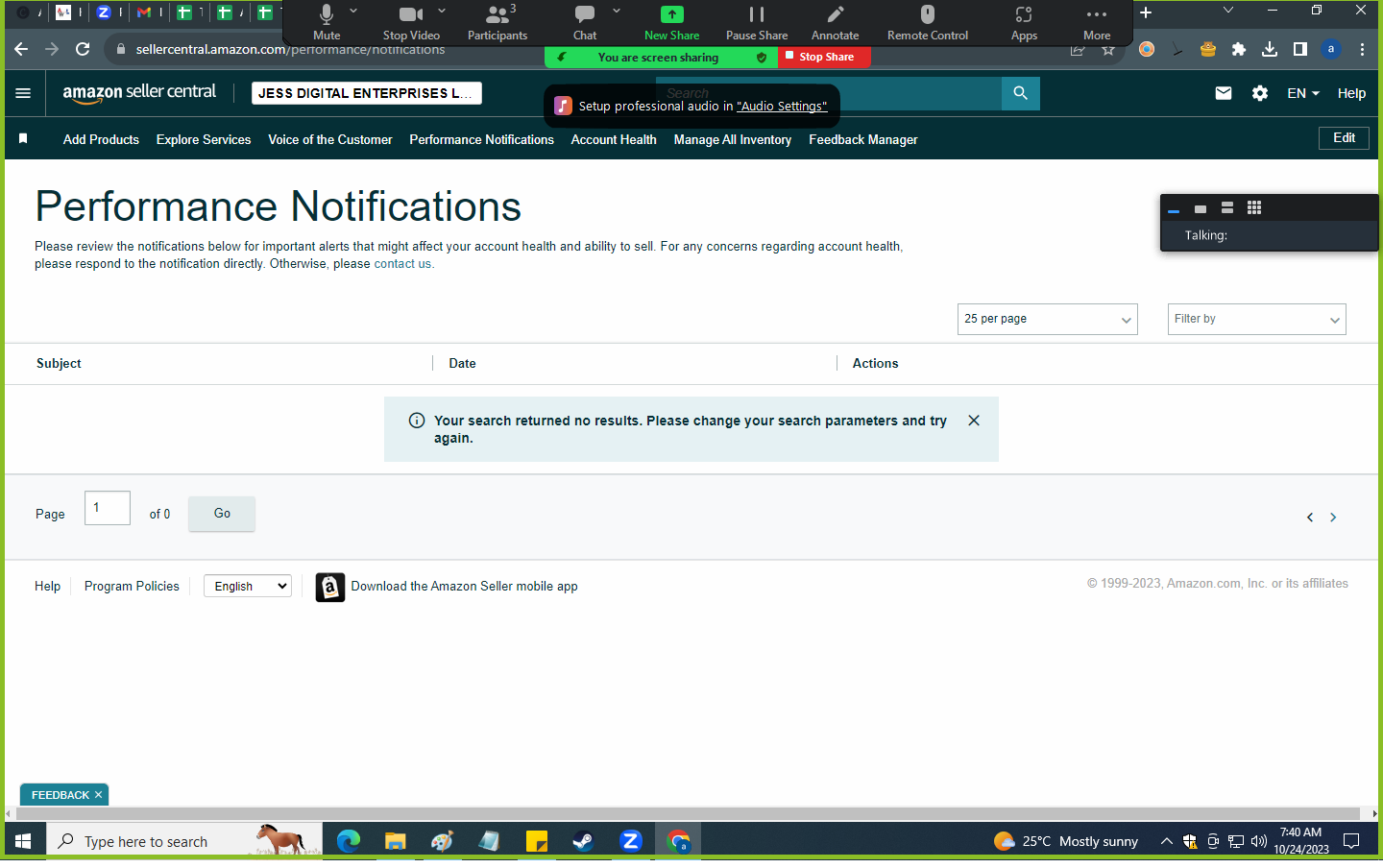The image size is (1383, 868).
Task: Open Manage All Inventory
Action: (x=733, y=139)
